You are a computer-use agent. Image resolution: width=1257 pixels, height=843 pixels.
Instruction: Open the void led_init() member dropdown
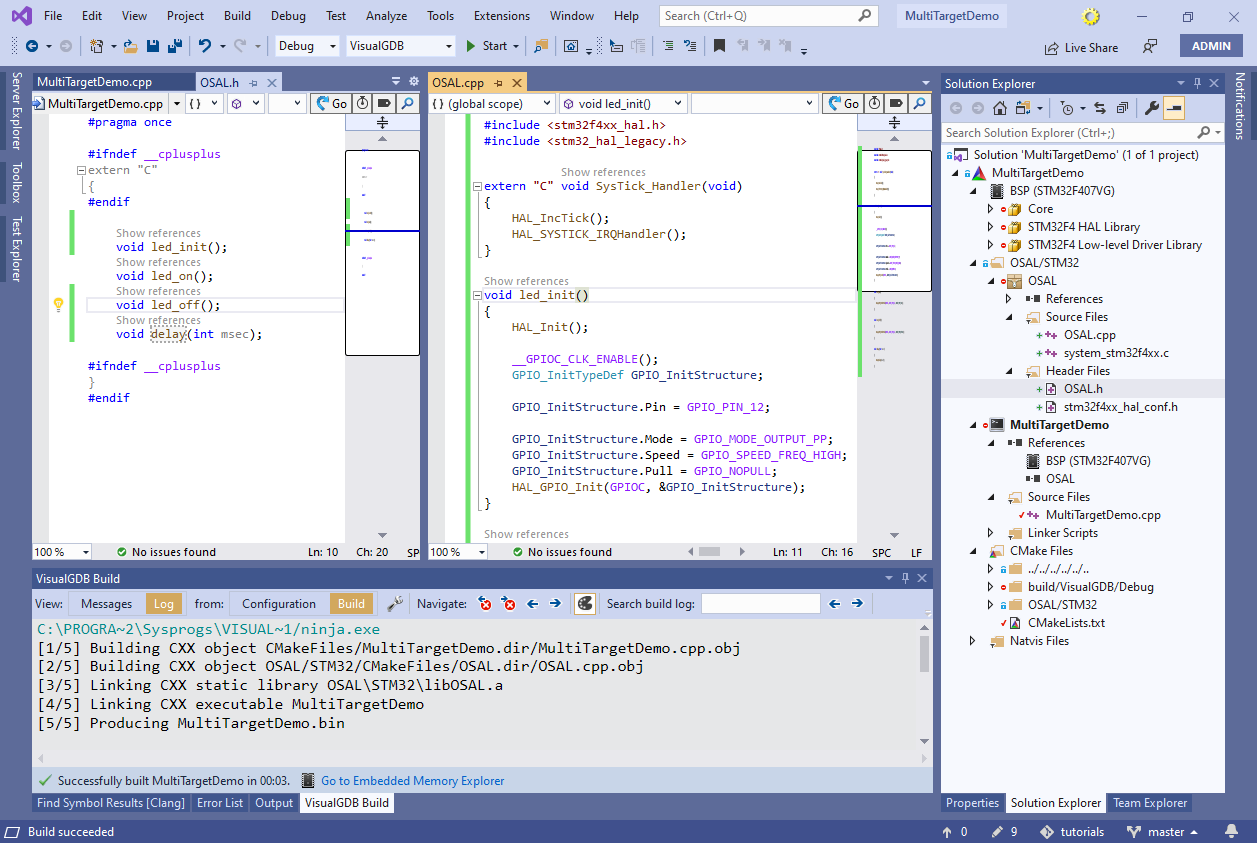[x=623, y=103]
